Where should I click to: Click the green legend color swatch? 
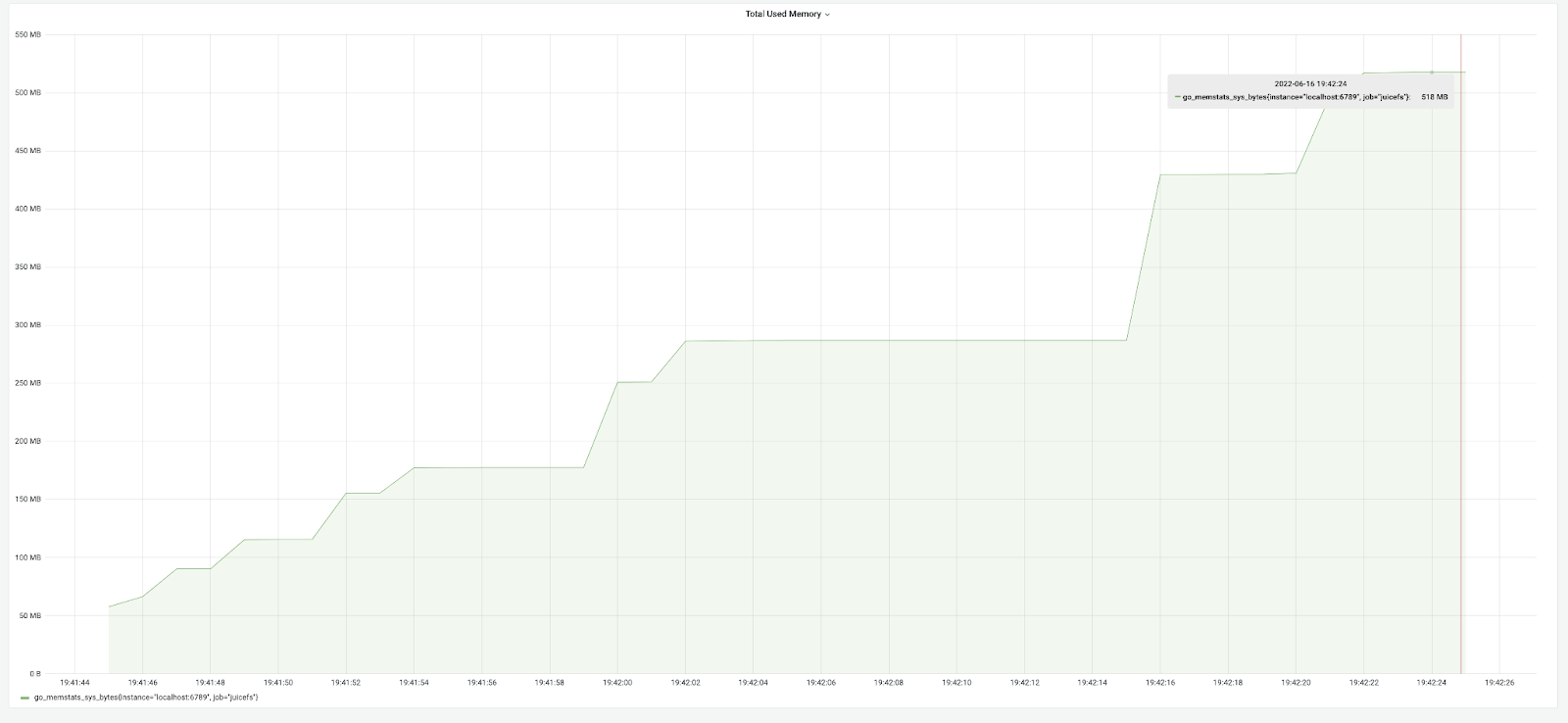click(x=24, y=699)
